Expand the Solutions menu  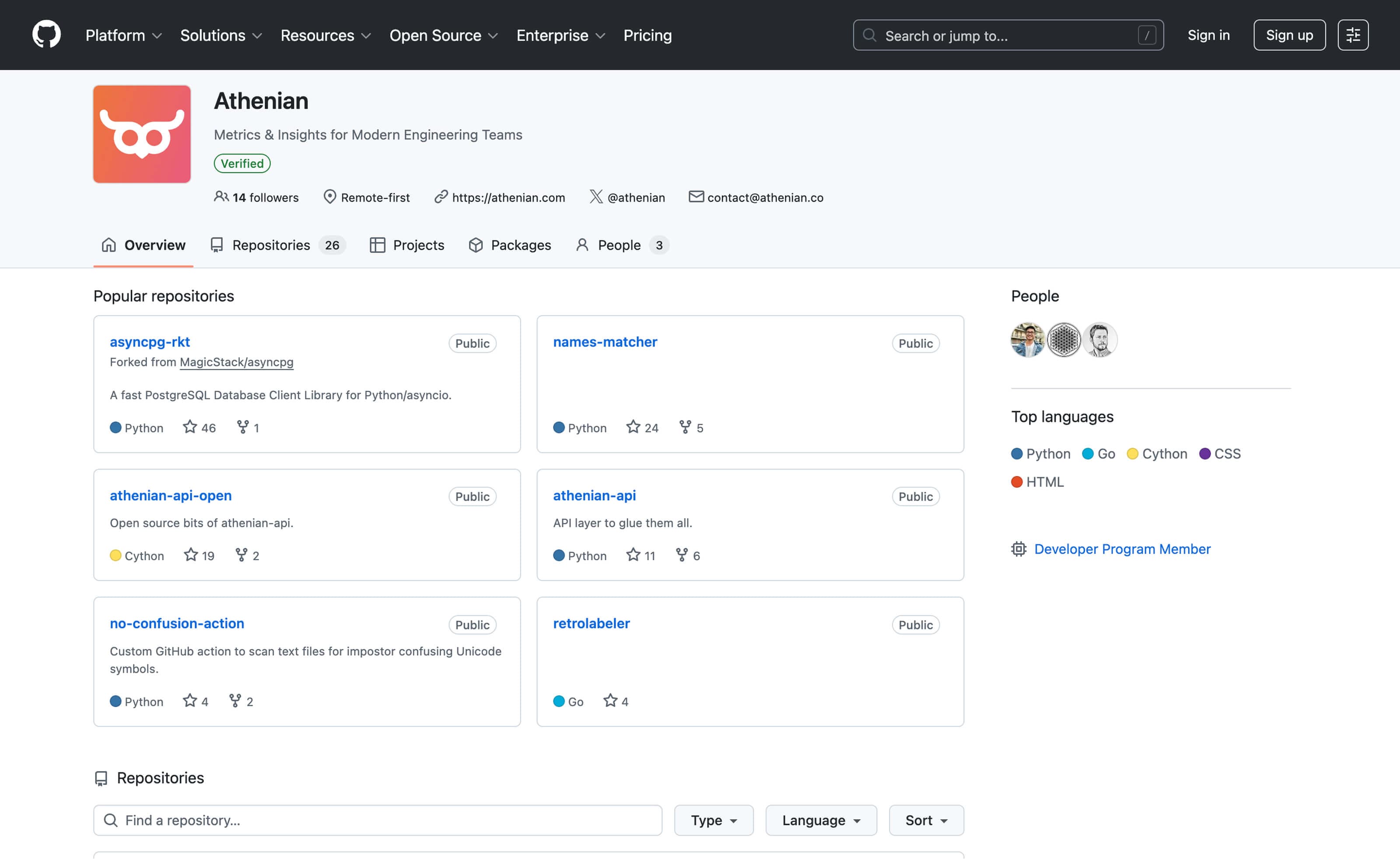[221, 35]
